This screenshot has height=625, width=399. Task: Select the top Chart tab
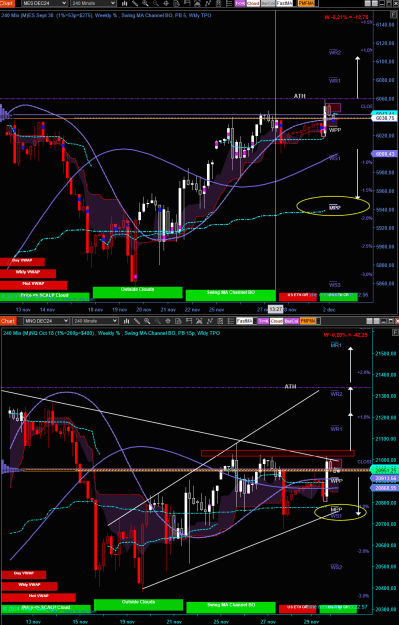[7, 3]
